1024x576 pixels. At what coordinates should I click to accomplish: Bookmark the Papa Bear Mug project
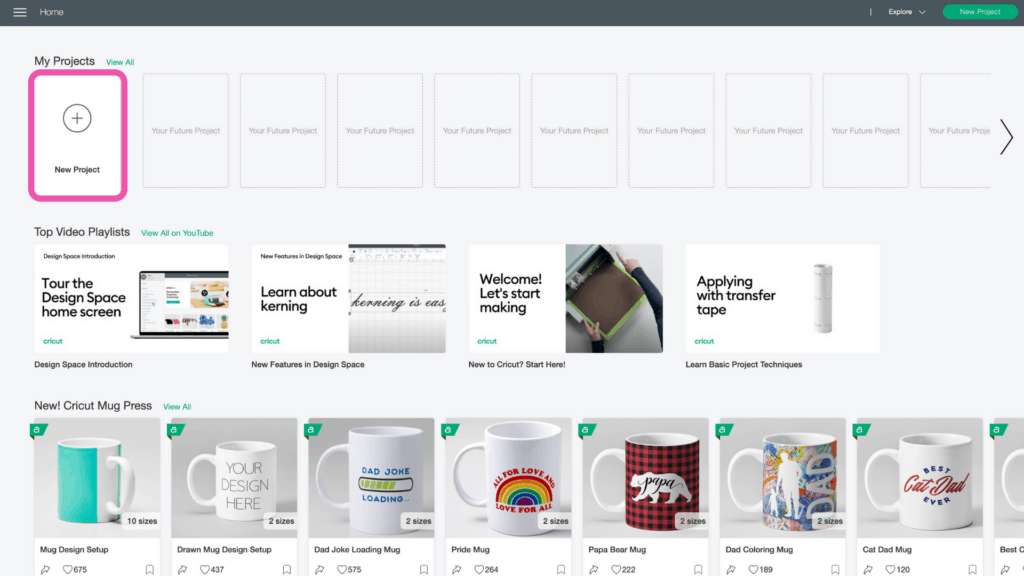pyautogui.click(x=698, y=569)
